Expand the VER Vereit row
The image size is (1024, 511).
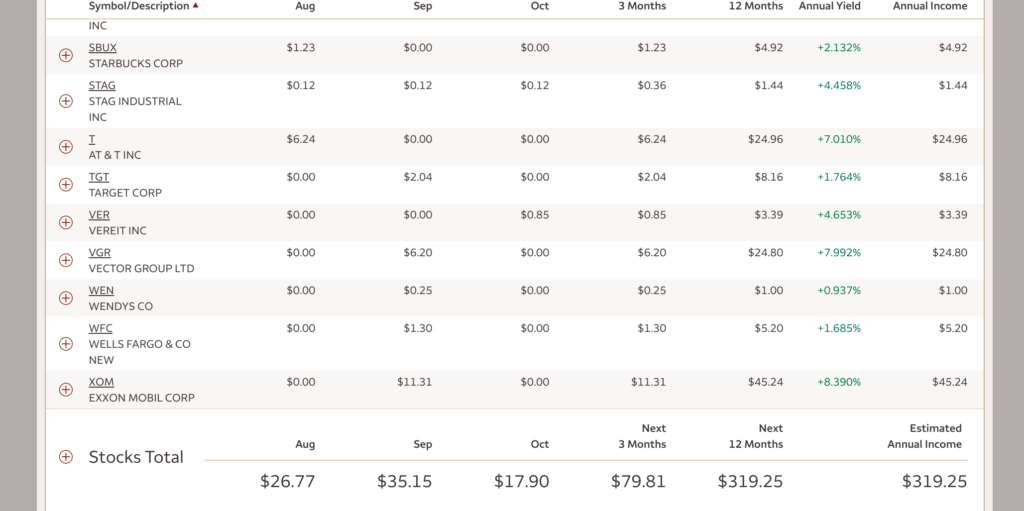click(x=66, y=223)
